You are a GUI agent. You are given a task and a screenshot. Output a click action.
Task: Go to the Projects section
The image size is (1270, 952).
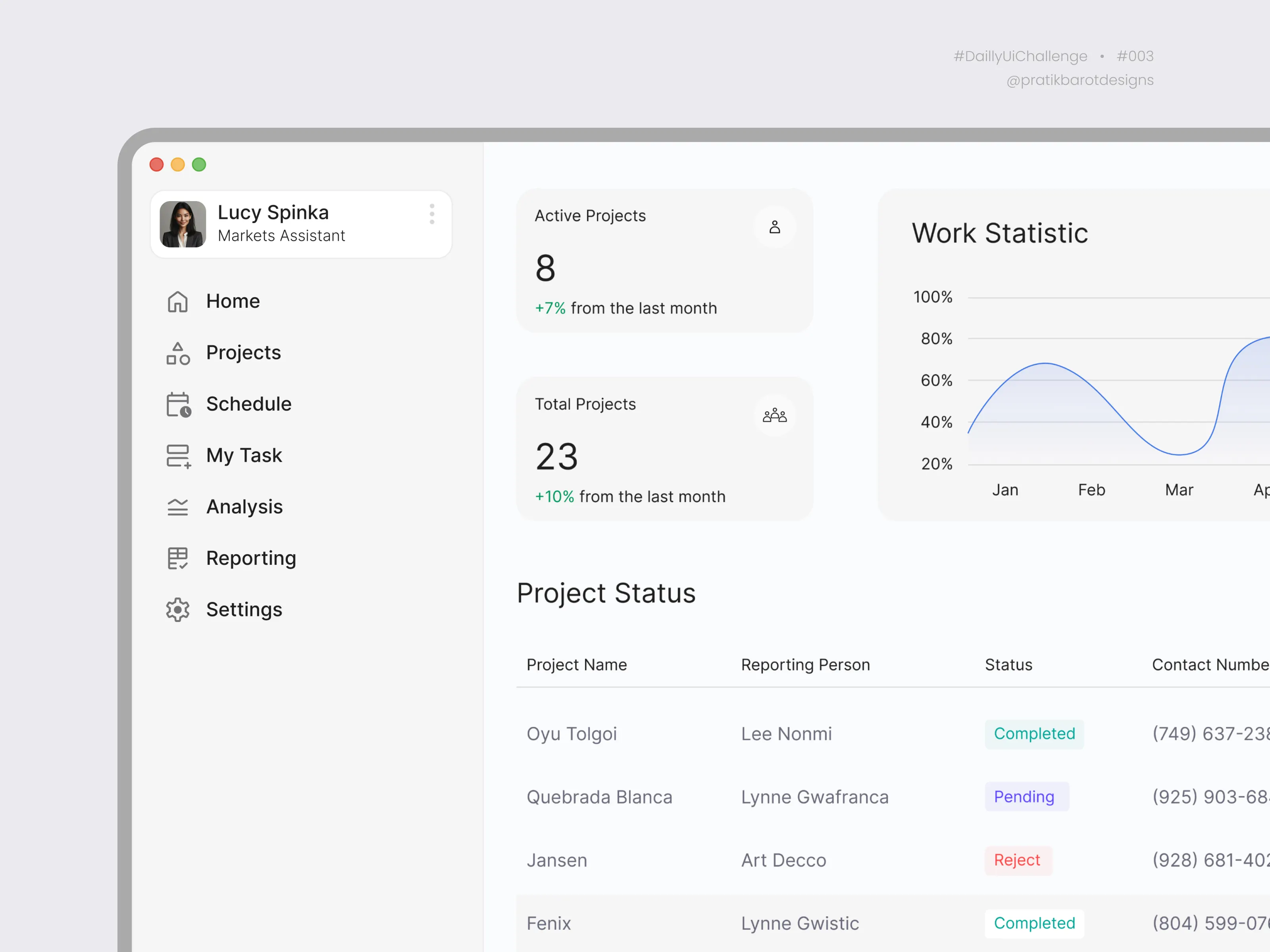coord(243,353)
